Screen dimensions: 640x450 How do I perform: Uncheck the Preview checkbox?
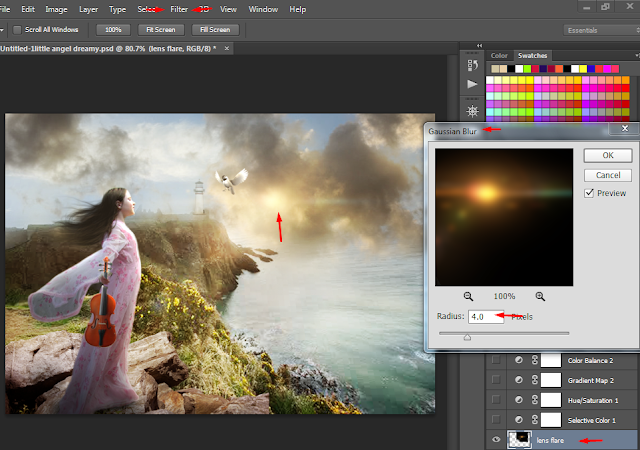(x=589, y=193)
